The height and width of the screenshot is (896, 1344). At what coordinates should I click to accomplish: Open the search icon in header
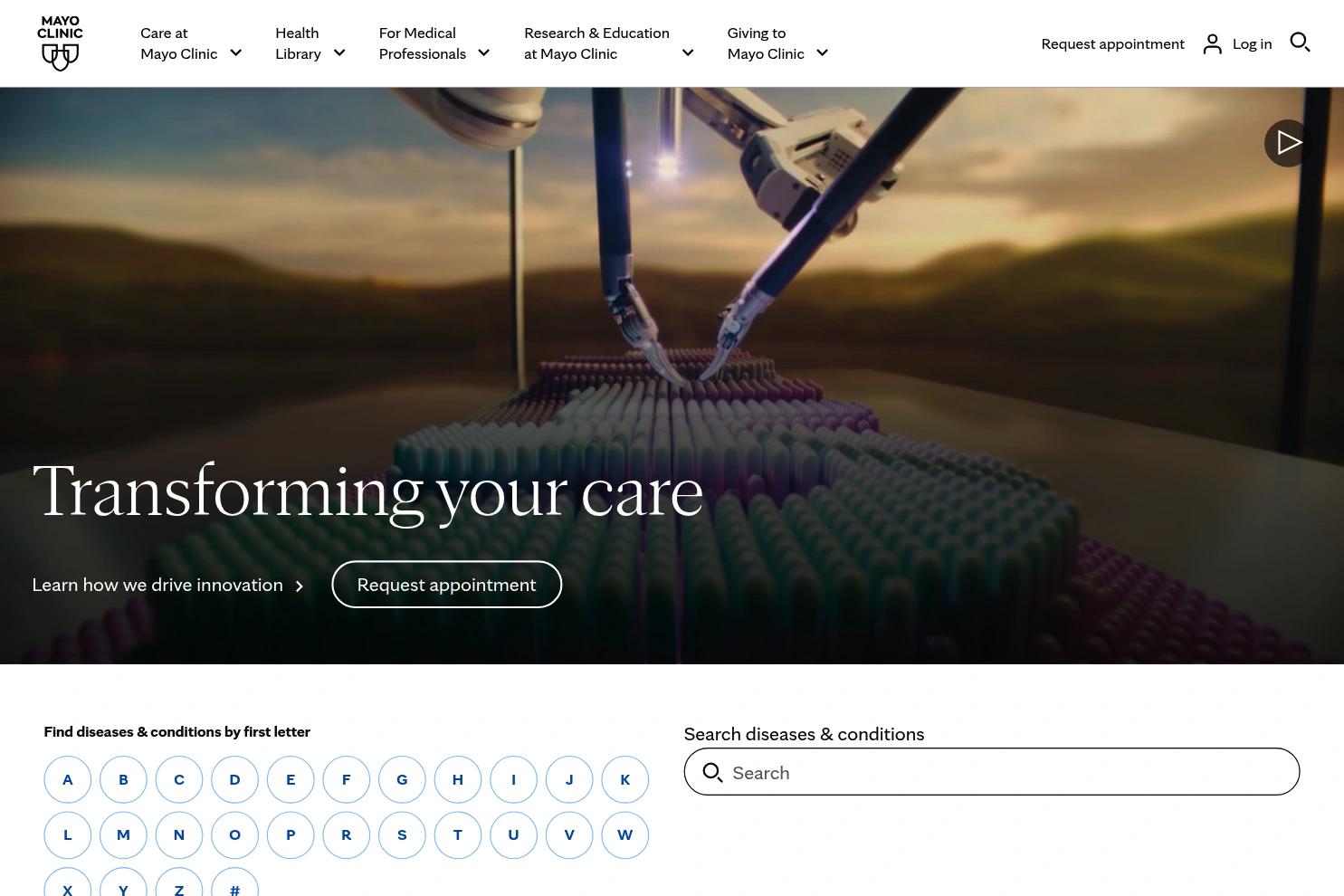coord(1301,43)
